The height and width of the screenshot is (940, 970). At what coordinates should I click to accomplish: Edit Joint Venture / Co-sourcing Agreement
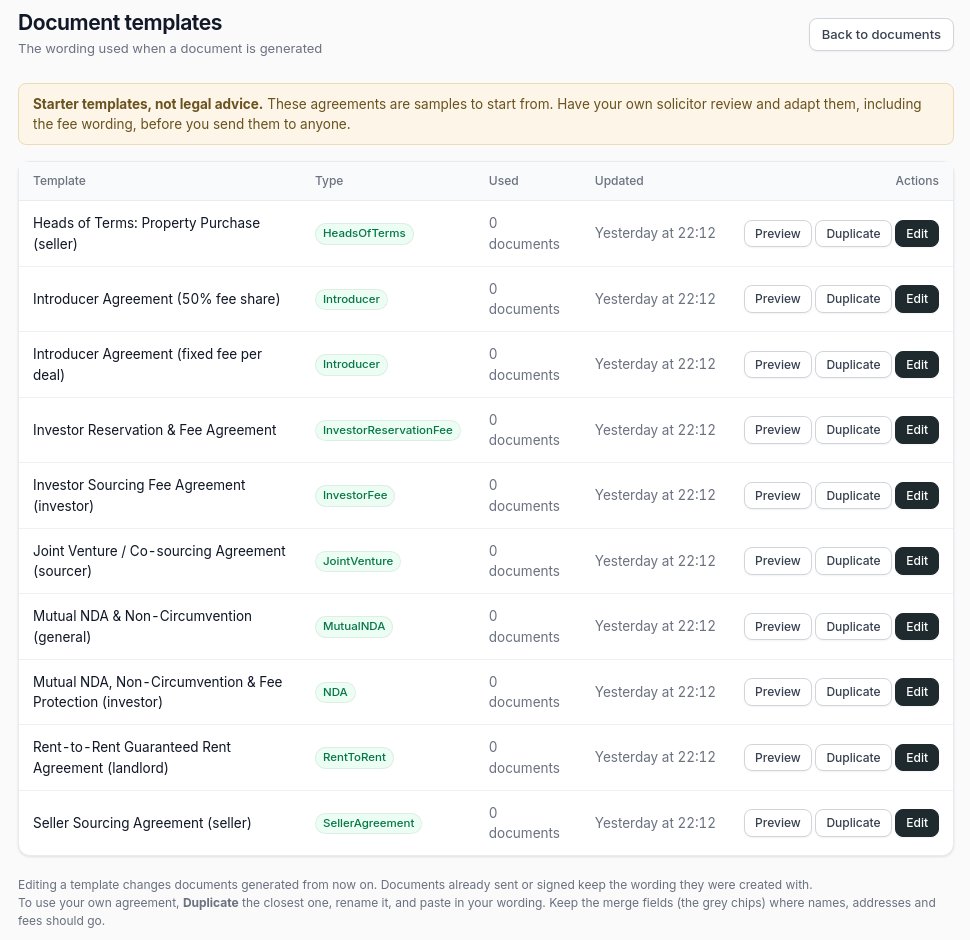pyautogui.click(x=917, y=561)
